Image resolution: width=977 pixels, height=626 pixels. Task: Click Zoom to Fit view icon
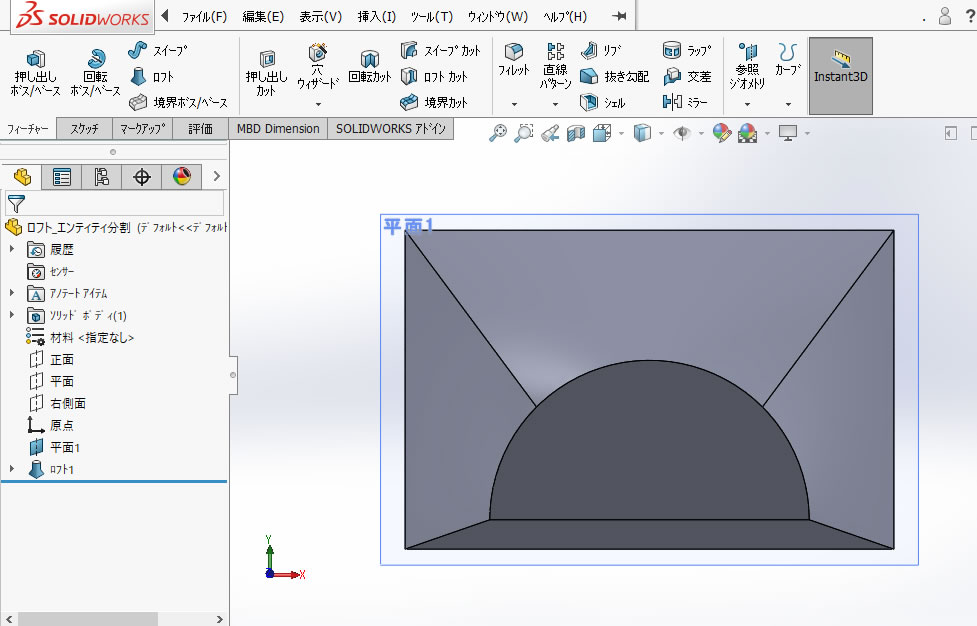(497, 133)
